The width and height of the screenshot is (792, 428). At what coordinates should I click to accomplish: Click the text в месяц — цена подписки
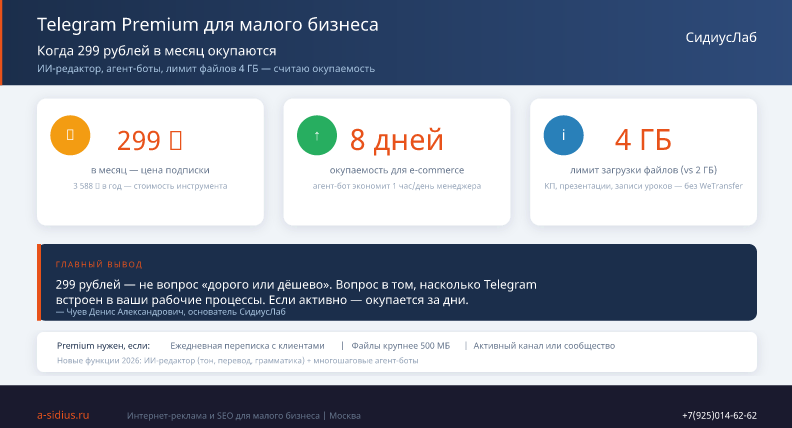tap(150, 170)
